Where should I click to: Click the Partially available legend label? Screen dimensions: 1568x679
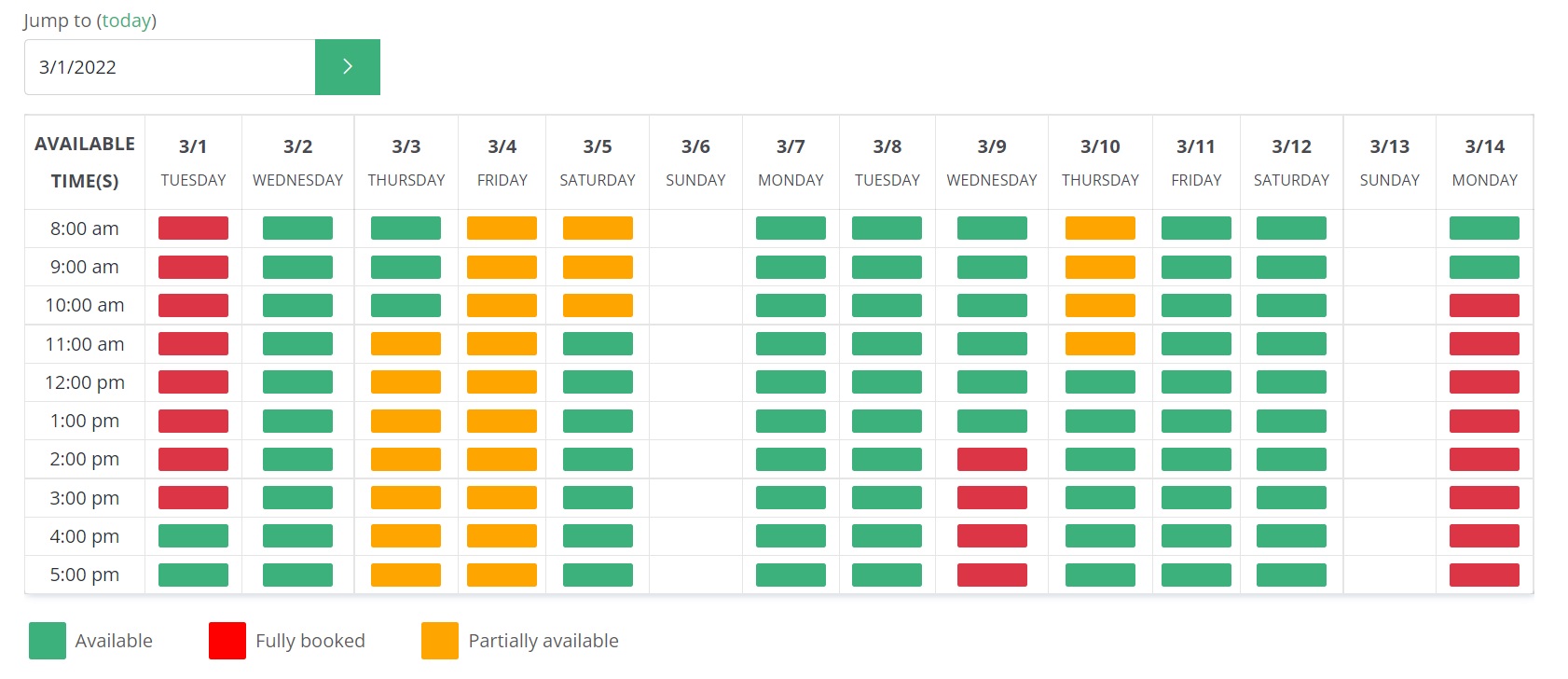(x=543, y=641)
